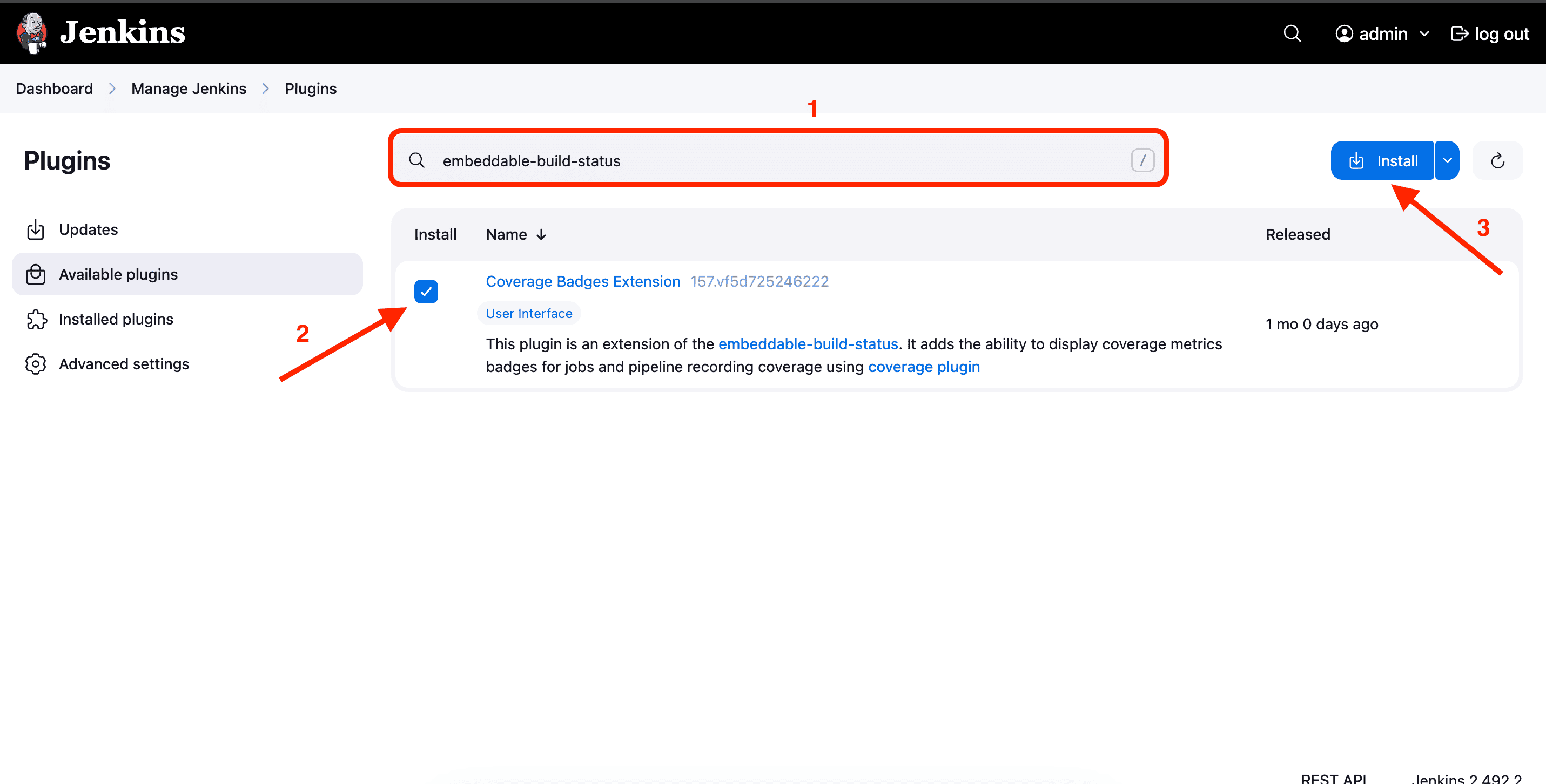Click the Name sort arrow icon
The height and width of the screenshot is (784, 1546).
[541, 234]
